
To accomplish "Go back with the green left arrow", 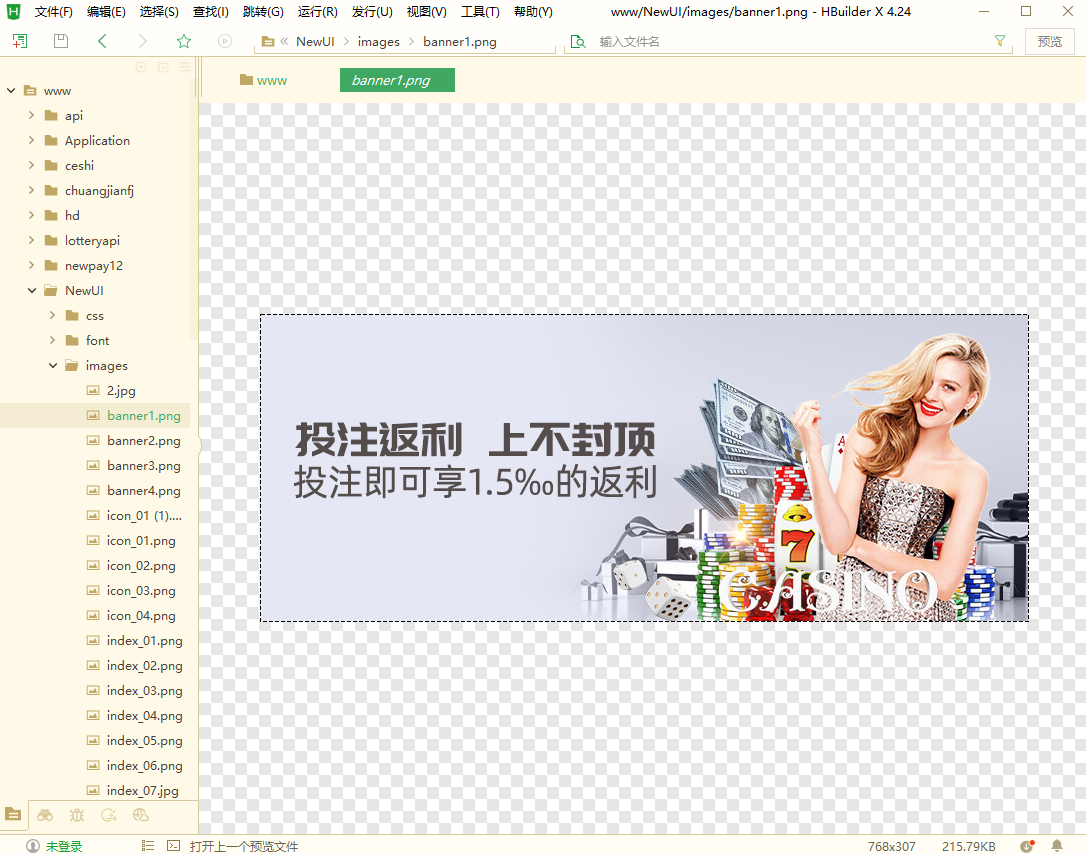I will (102, 41).
